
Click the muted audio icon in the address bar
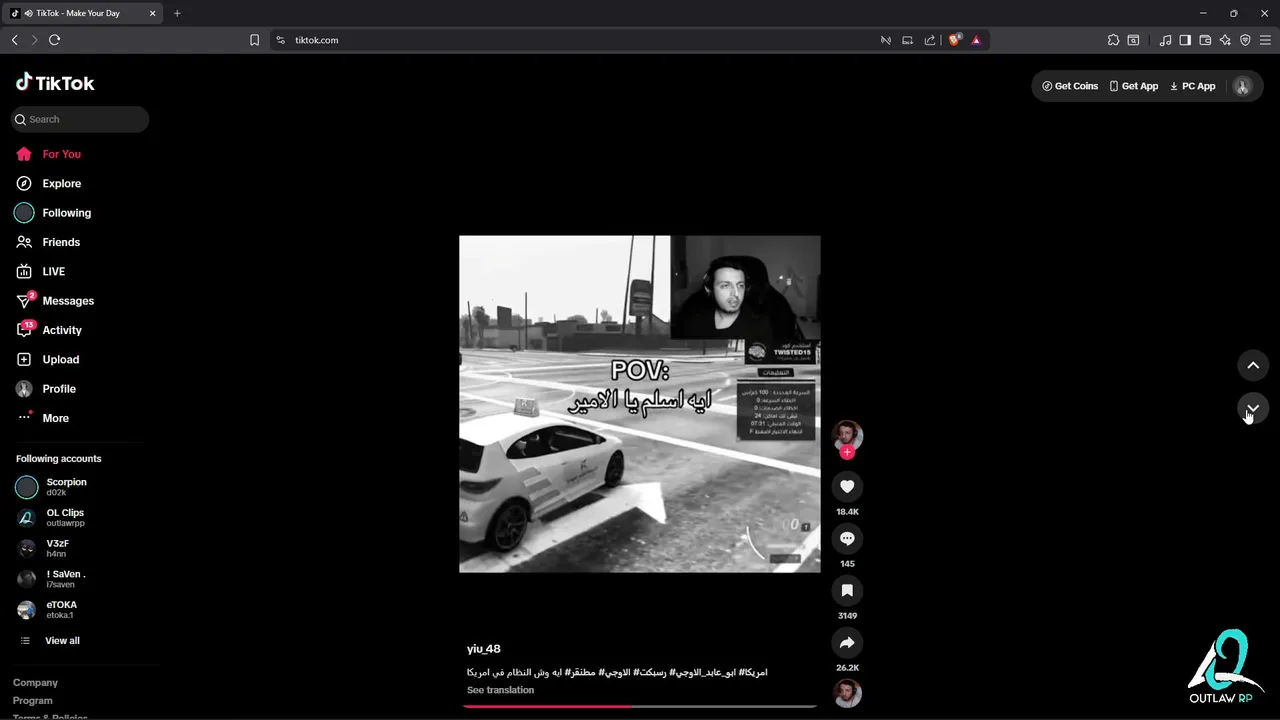pos(886,40)
